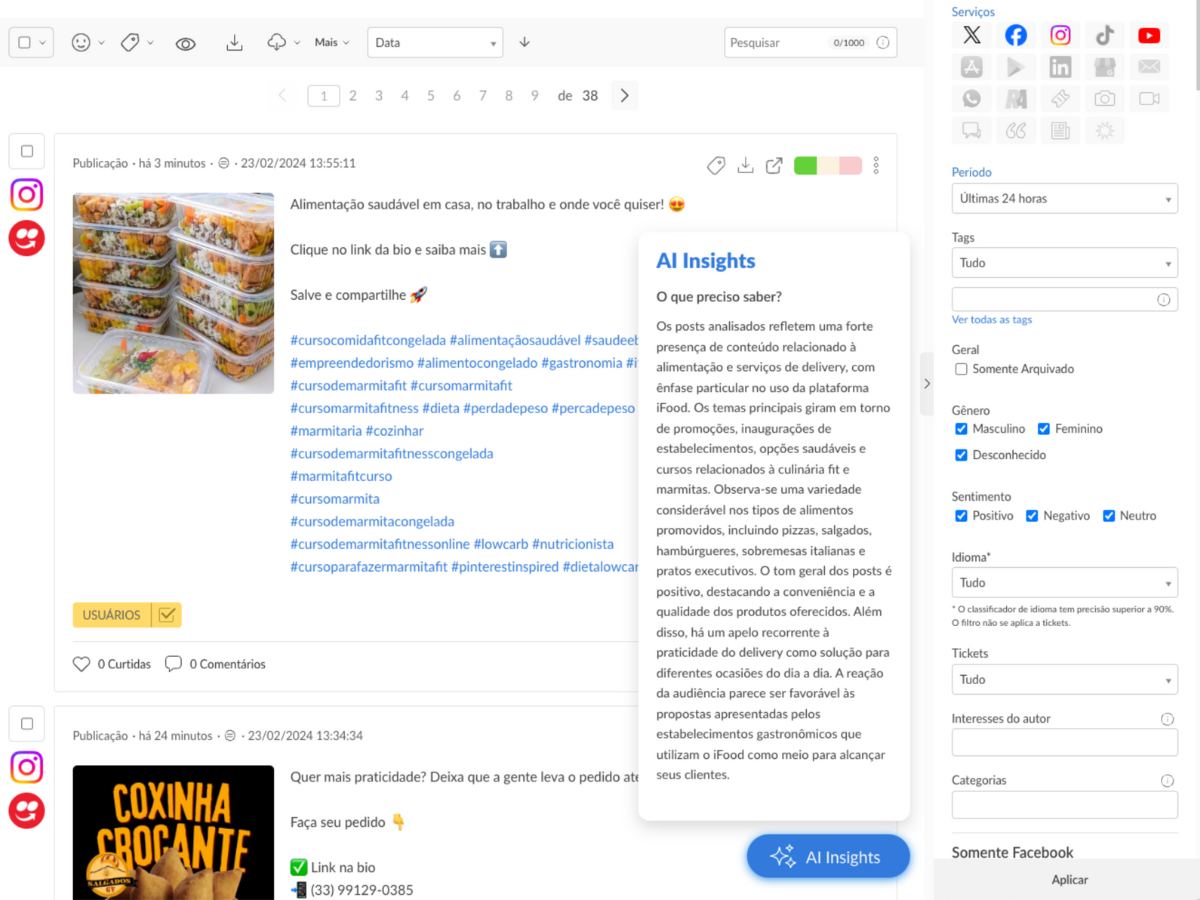Click the tag icon on first post
The width and height of the screenshot is (1200, 900).
click(x=716, y=166)
